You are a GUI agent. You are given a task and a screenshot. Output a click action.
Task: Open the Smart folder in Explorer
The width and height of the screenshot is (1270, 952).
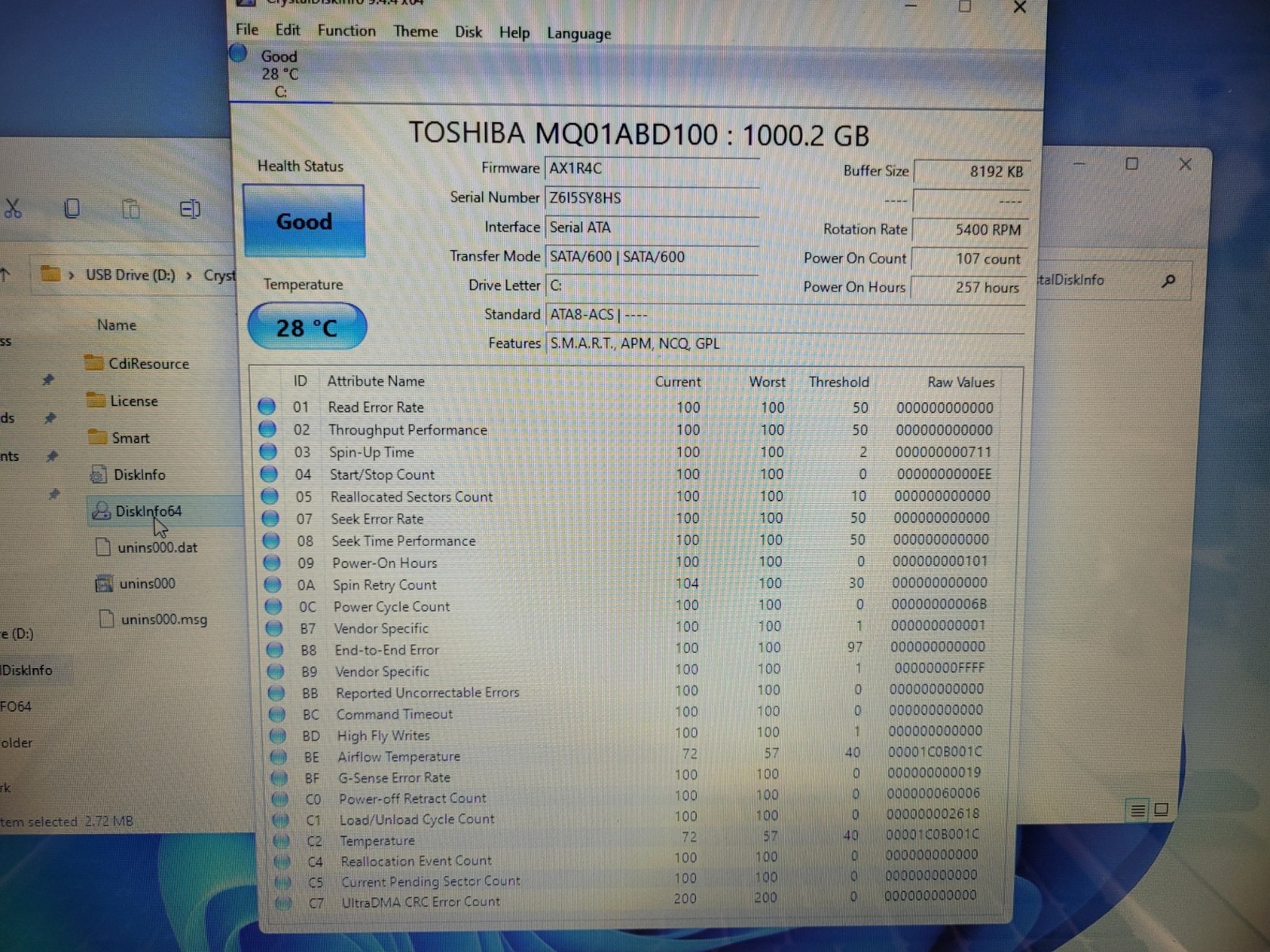coord(119,438)
